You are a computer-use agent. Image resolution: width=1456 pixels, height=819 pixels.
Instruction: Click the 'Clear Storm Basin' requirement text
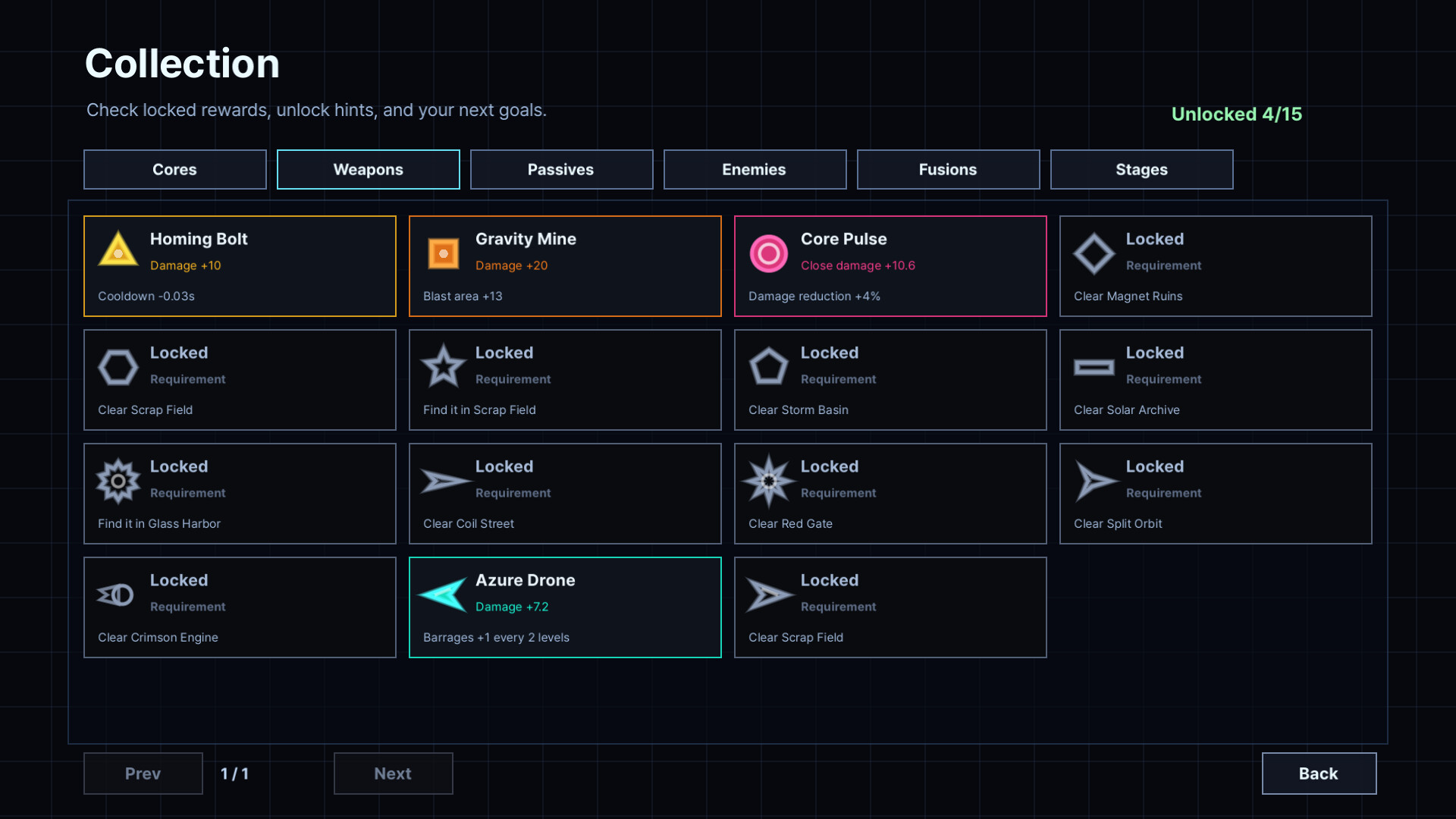[799, 410]
